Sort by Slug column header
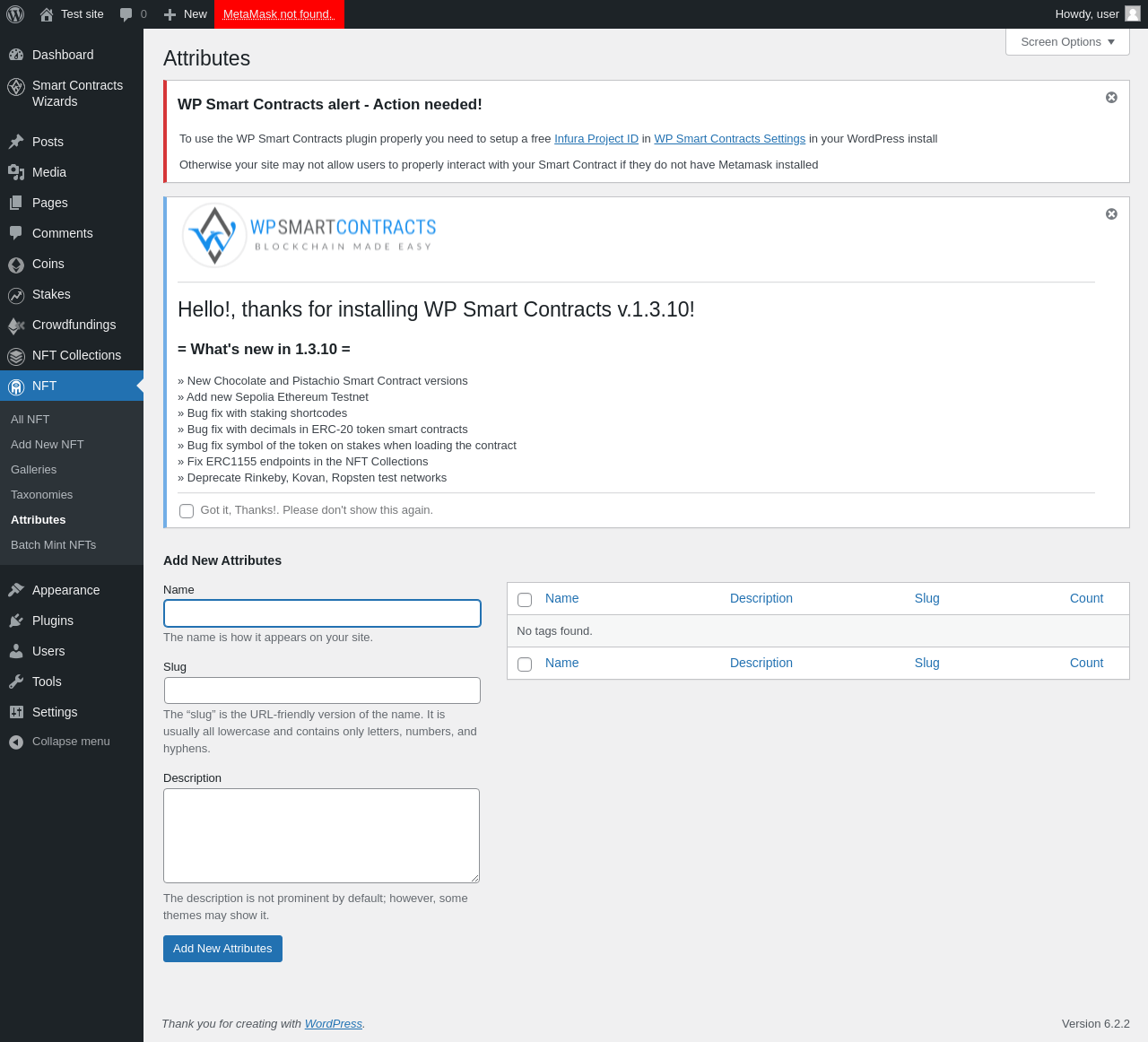Screen dimensions: 1148x1042 pyautogui.click(x=927, y=598)
